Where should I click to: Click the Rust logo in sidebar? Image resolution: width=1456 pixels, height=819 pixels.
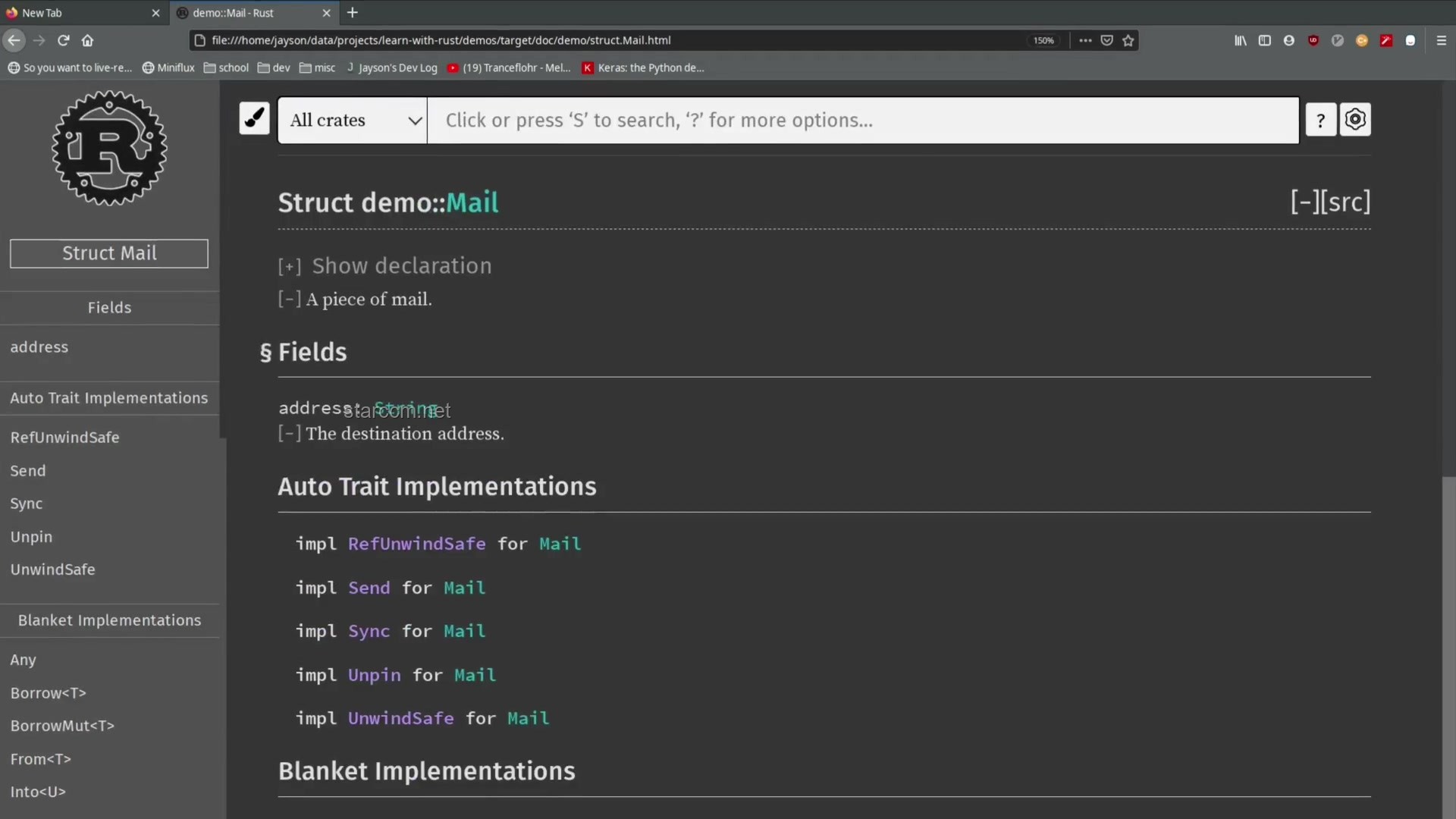click(x=109, y=149)
